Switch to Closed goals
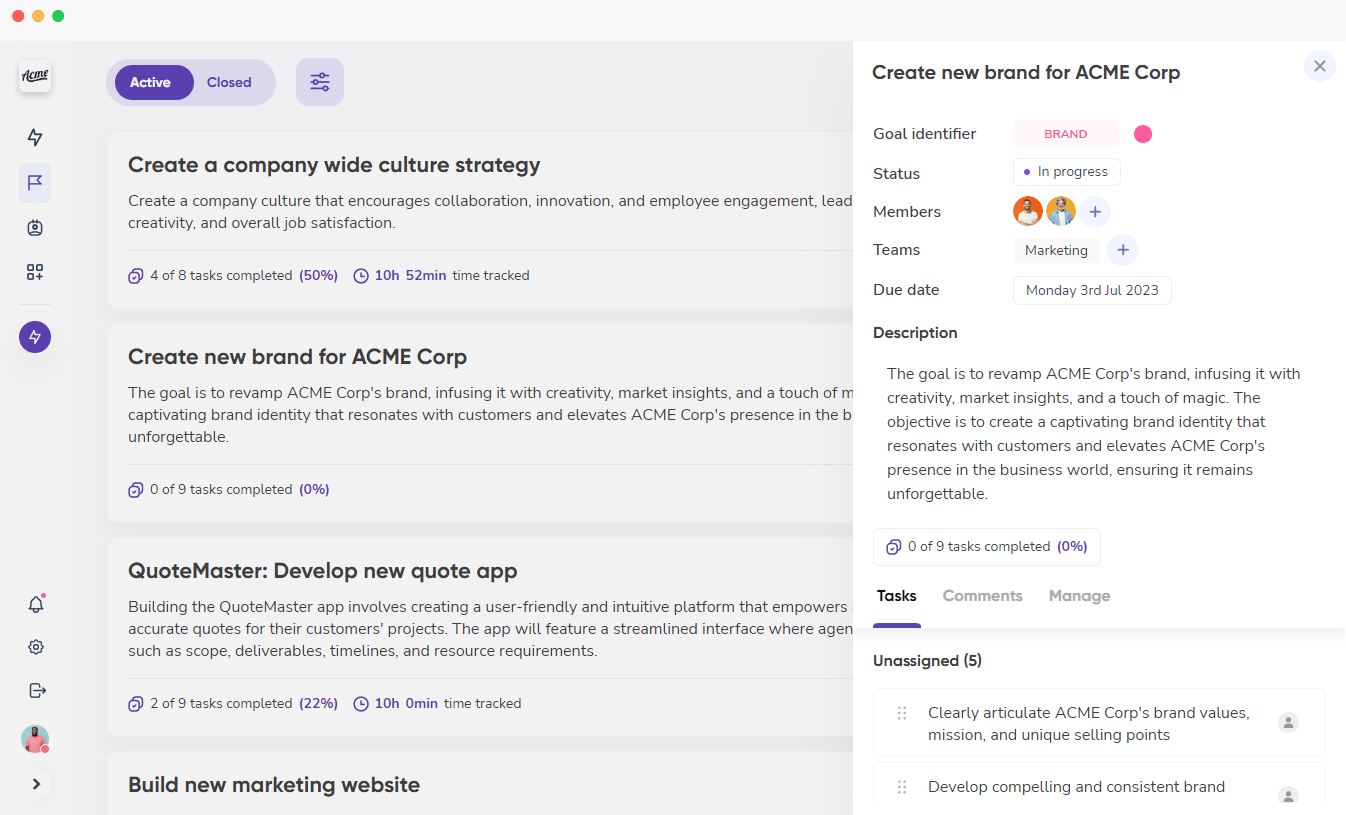The image size is (1346, 815). coord(229,82)
